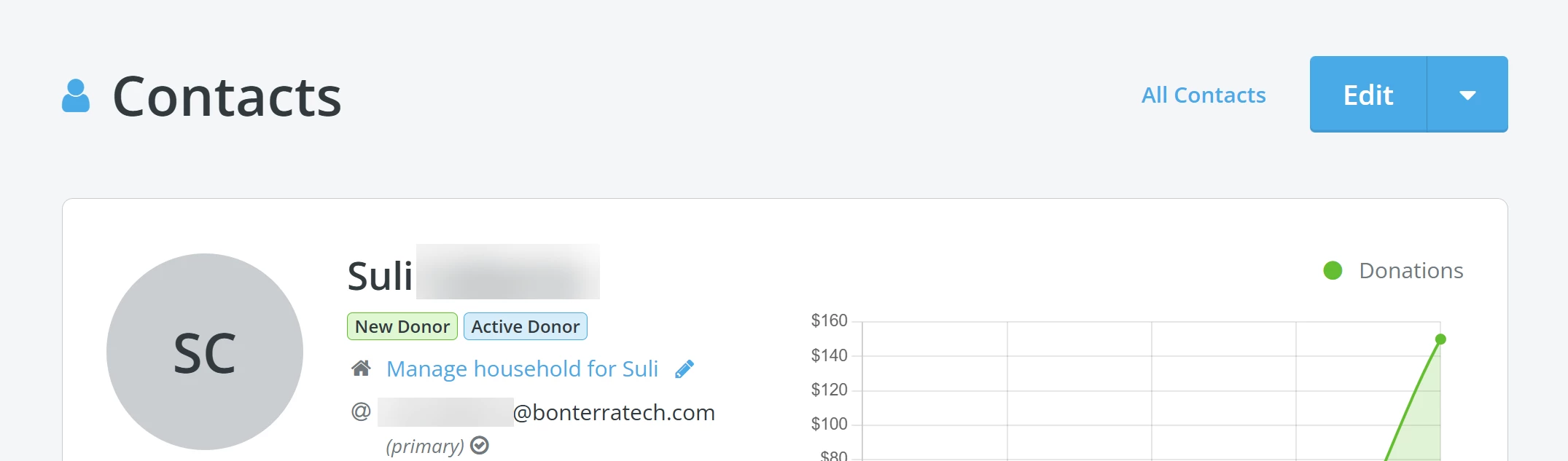Click the green data point on chart
The width and height of the screenshot is (1568, 461).
(x=1440, y=339)
